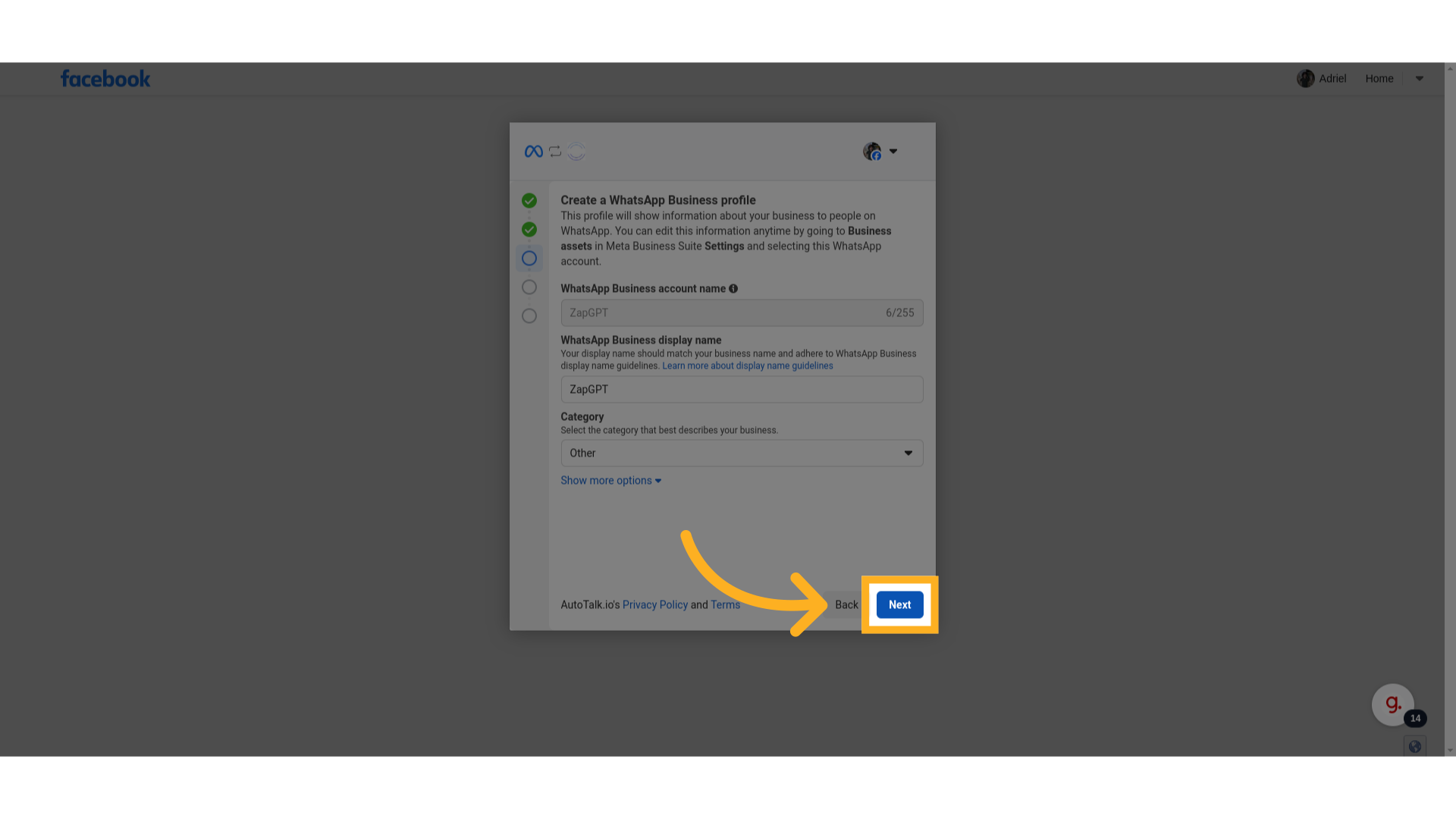Go to Home in the top bar
The height and width of the screenshot is (819, 1456).
(x=1379, y=79)
